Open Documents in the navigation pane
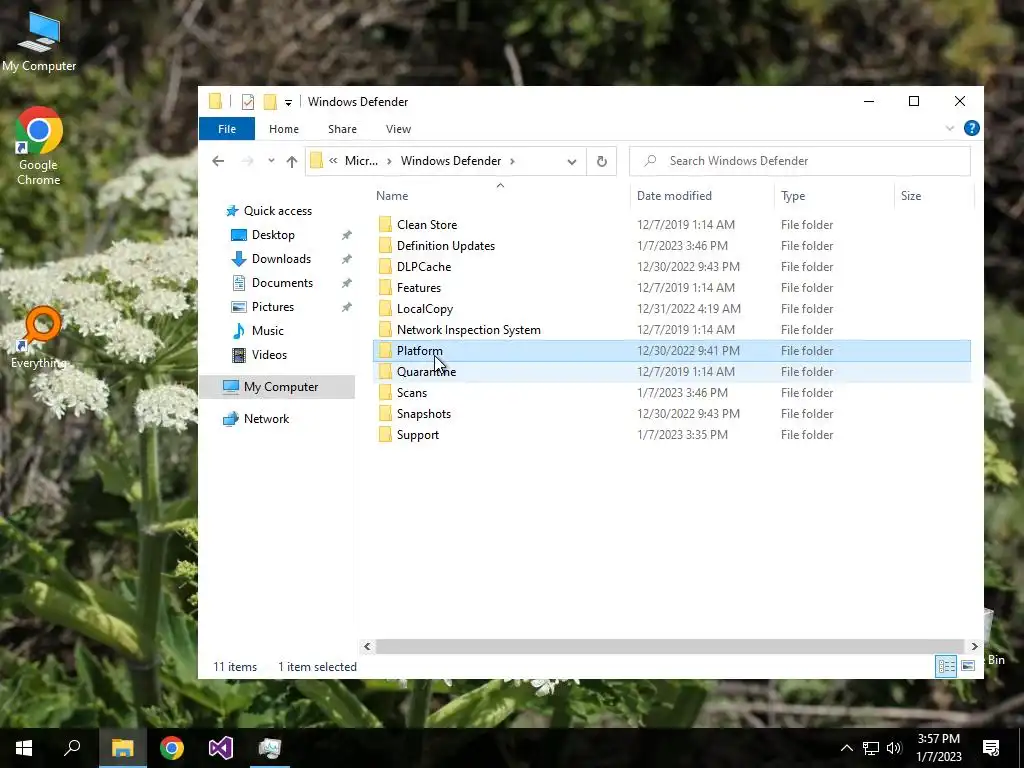Screen dimensions: 1024x768 click(x=282, y=283)
